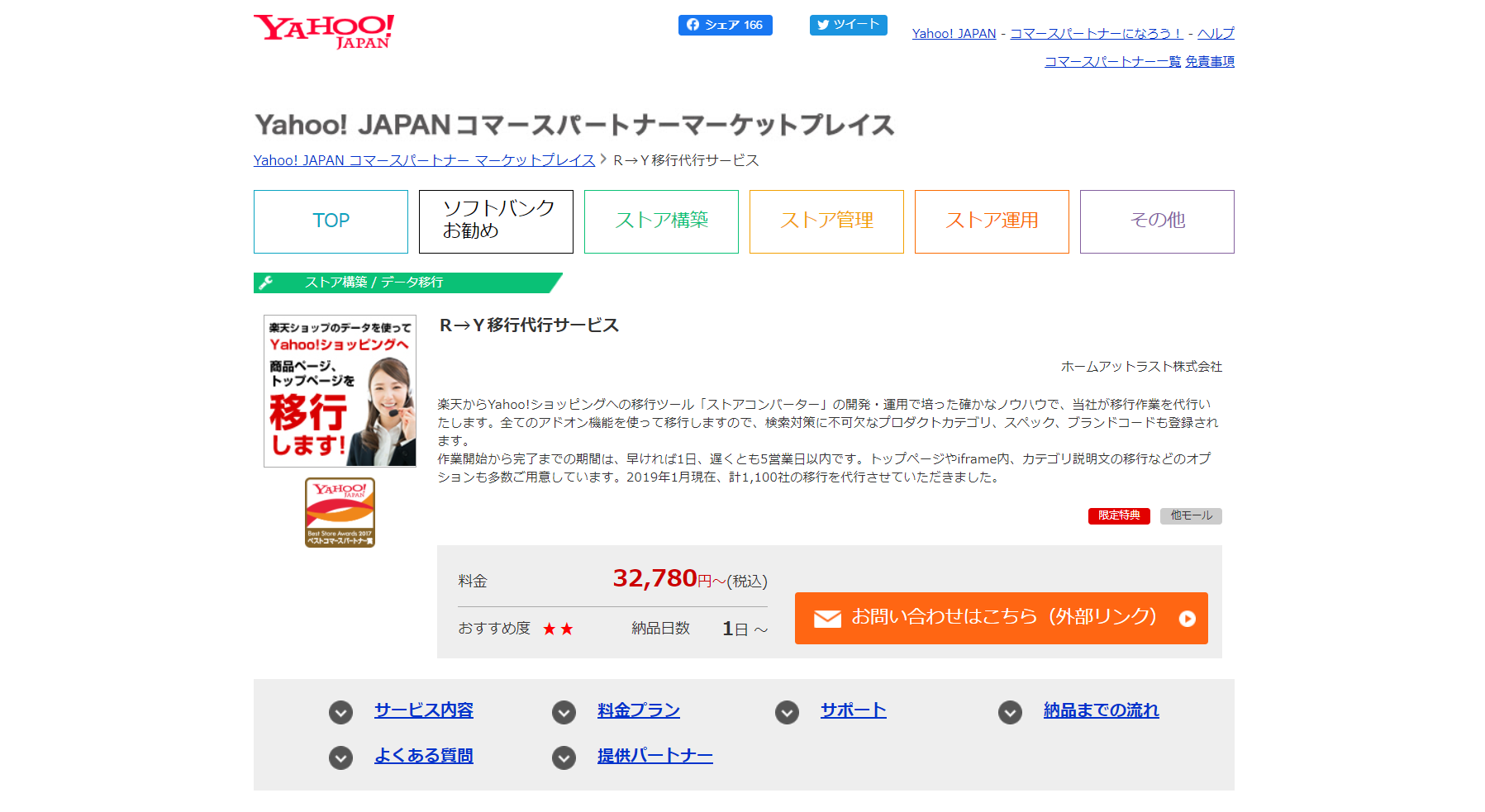Viewport: 1485px width, 812px height.
Task: Click the Twitter tweet button
Action: tap(848, 25)
